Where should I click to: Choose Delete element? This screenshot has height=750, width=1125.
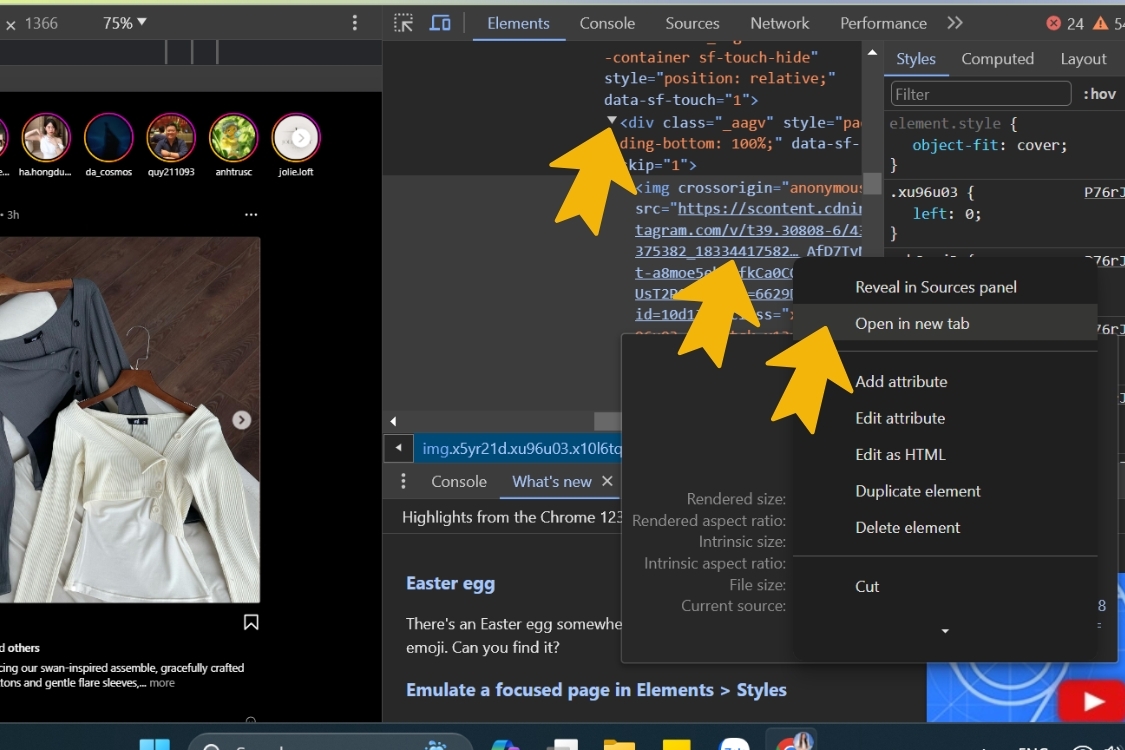click(x=907, y=528)
